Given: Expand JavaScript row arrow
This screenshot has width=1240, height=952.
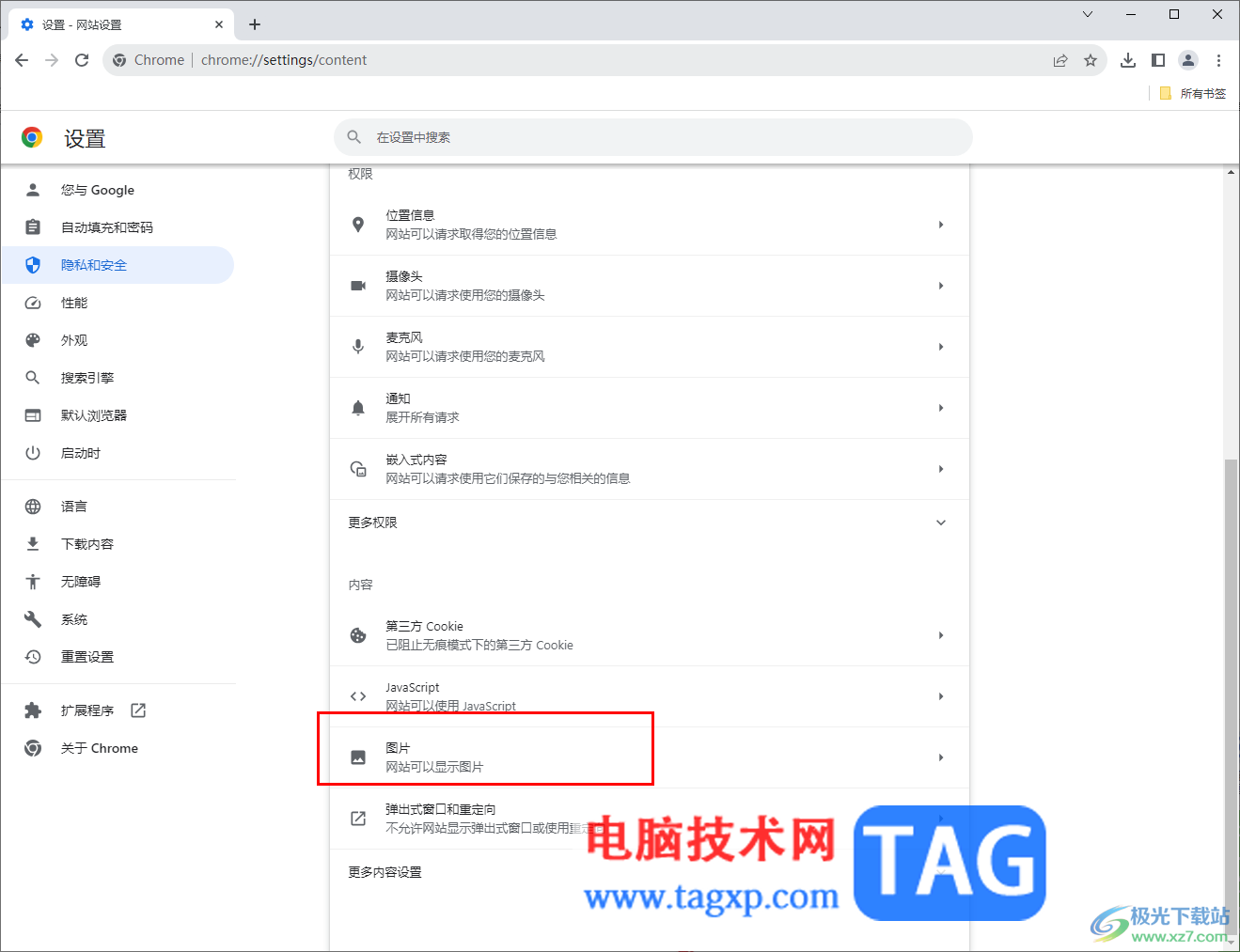Looking at the screenshot, I should pyautogui.click(x=941, y=696).
